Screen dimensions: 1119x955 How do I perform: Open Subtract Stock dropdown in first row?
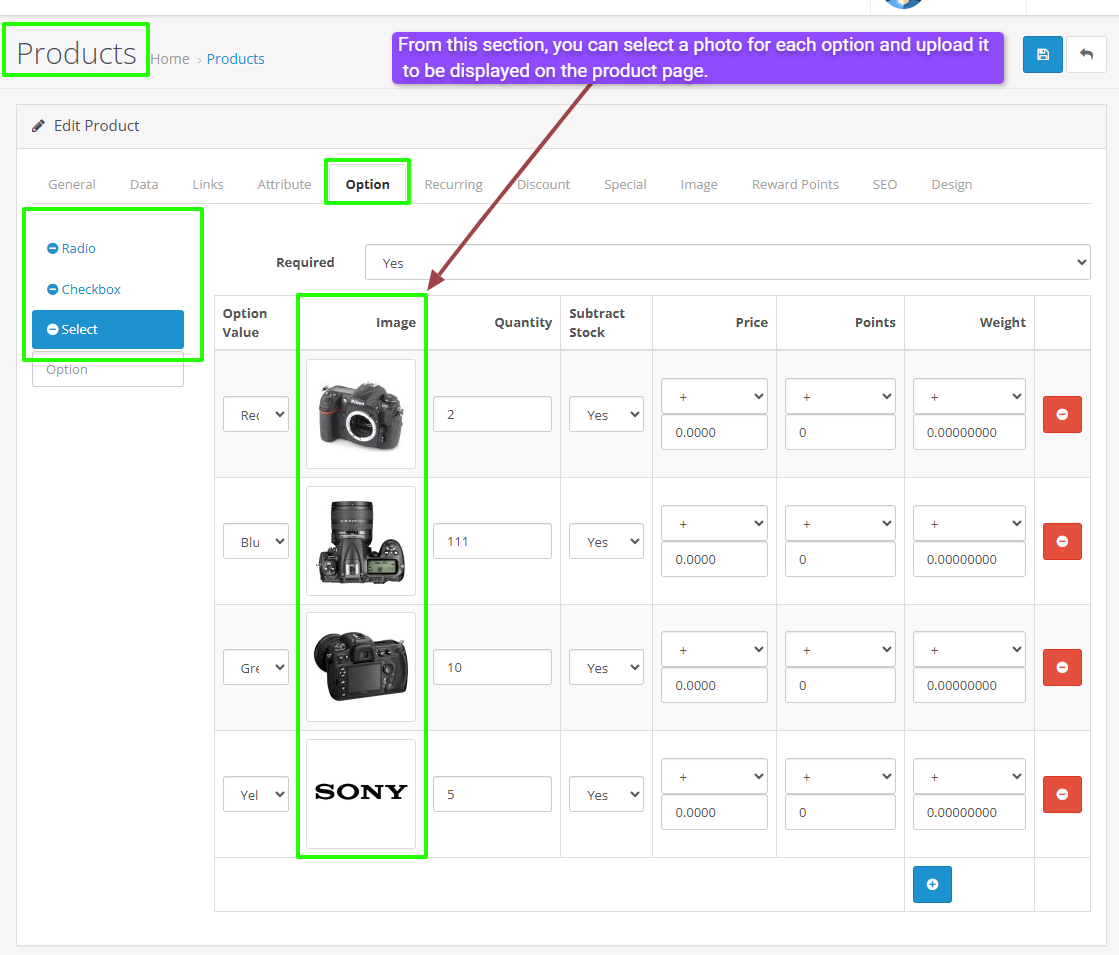pyautogui.click(x=605, y=414)
